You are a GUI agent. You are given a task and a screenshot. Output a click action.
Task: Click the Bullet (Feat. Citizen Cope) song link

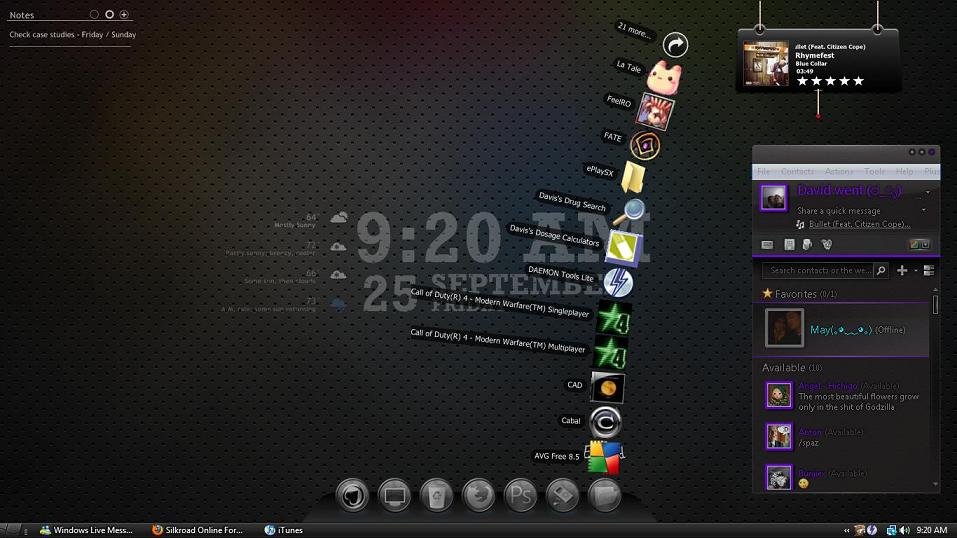tap(859, 224)
